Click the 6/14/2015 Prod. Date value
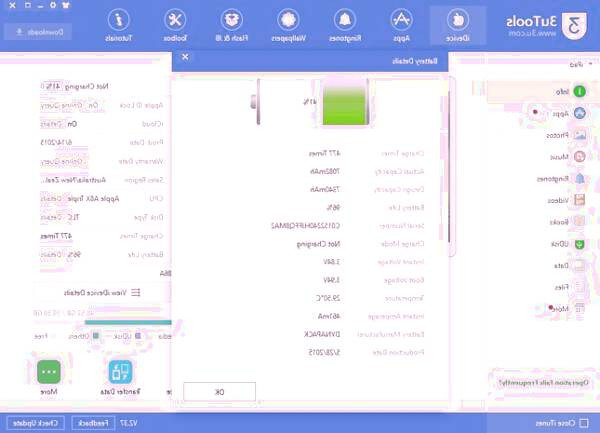 [56, 143]
